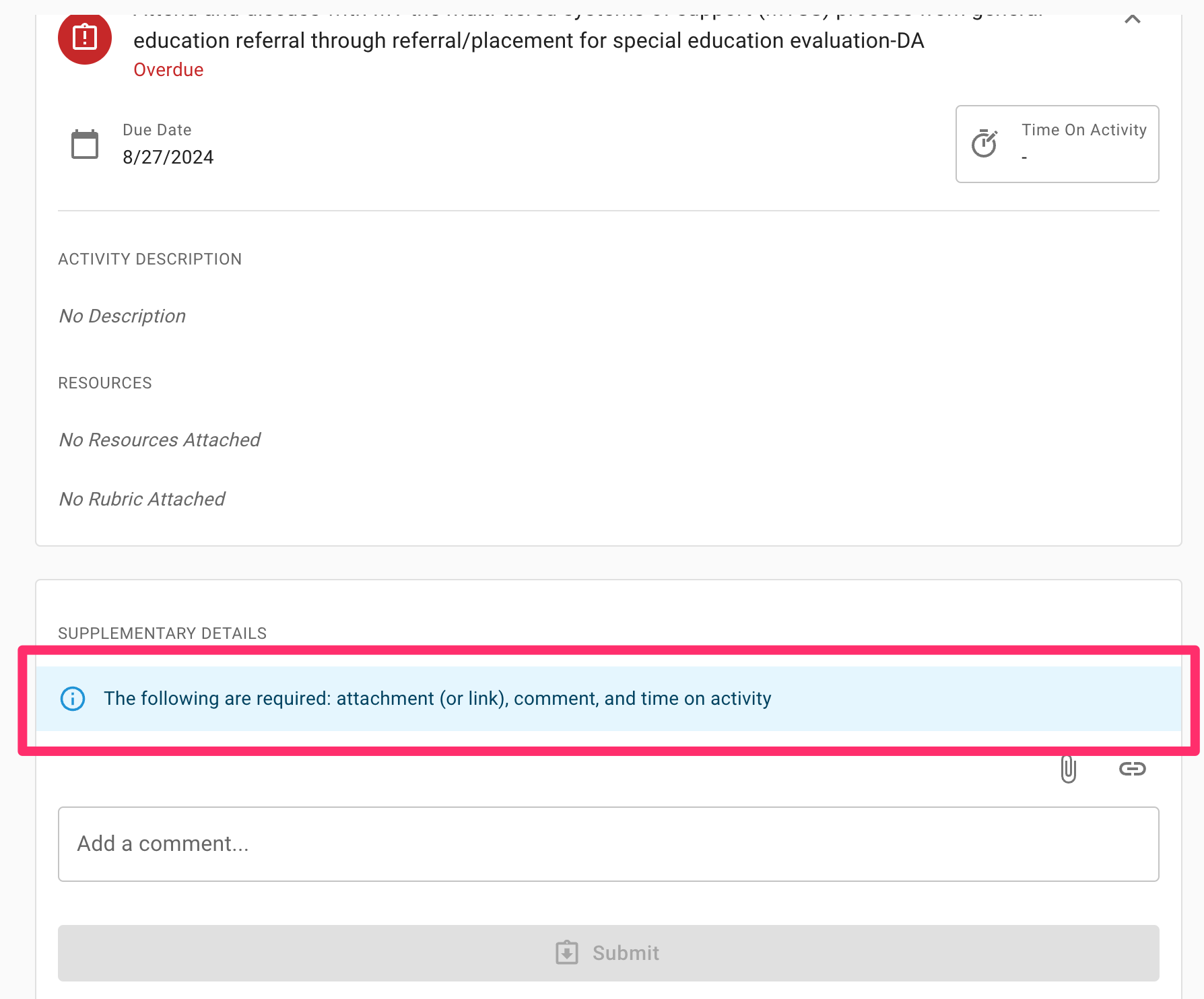Click the stopwatch icon in Time On Activity

tap(985, 143)
